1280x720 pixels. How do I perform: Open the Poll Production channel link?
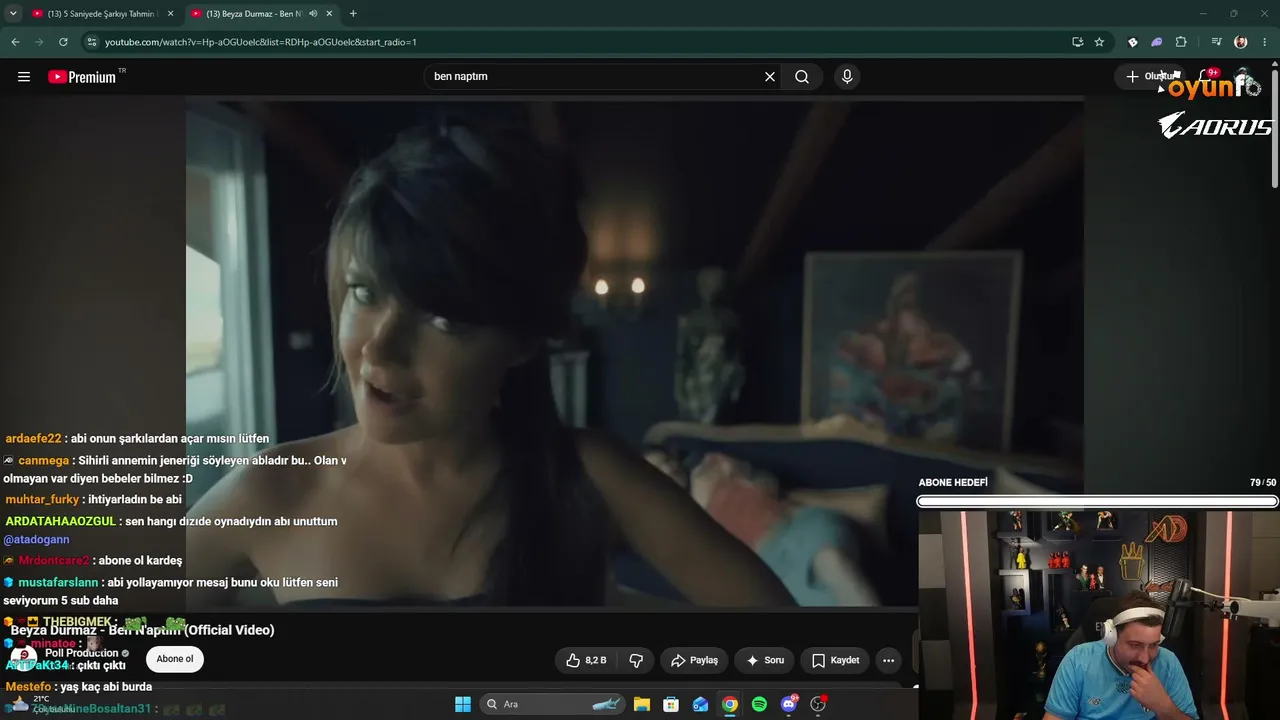click(82, 653)
